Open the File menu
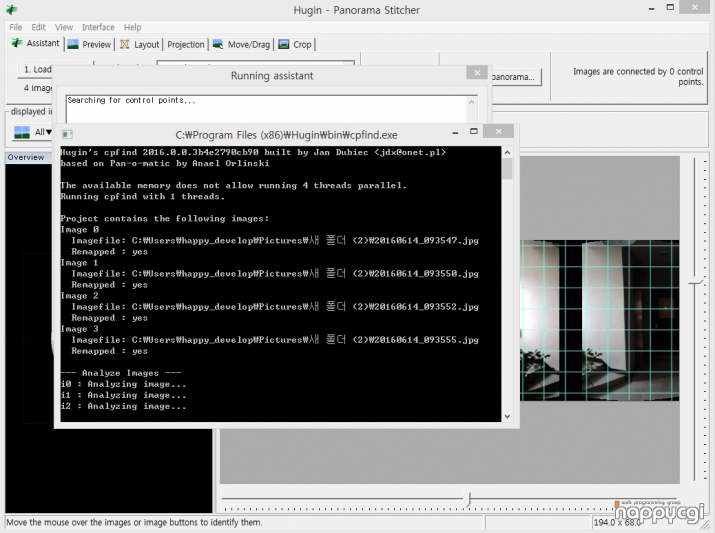 coord(16,27)
